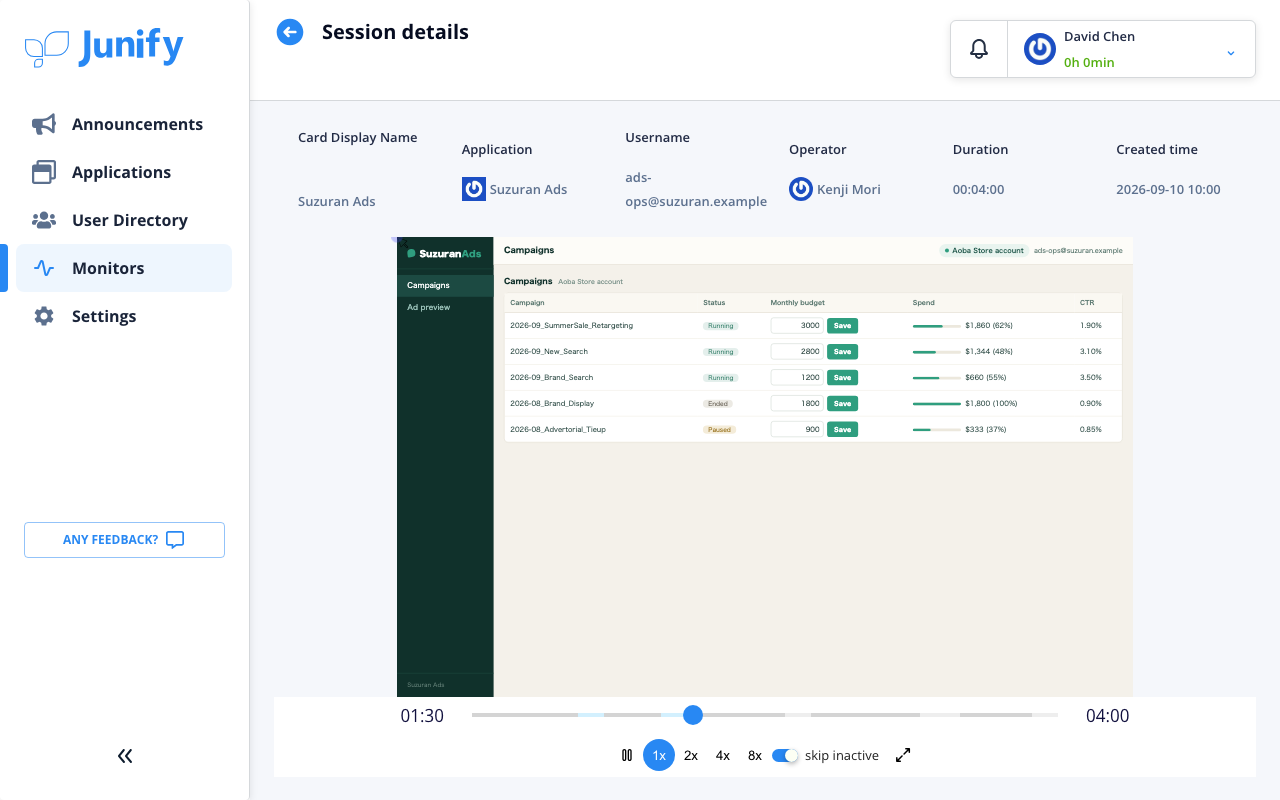The image size is (1280, 800).
Task: Open the Monitors menu item
Action: (124, 268)
